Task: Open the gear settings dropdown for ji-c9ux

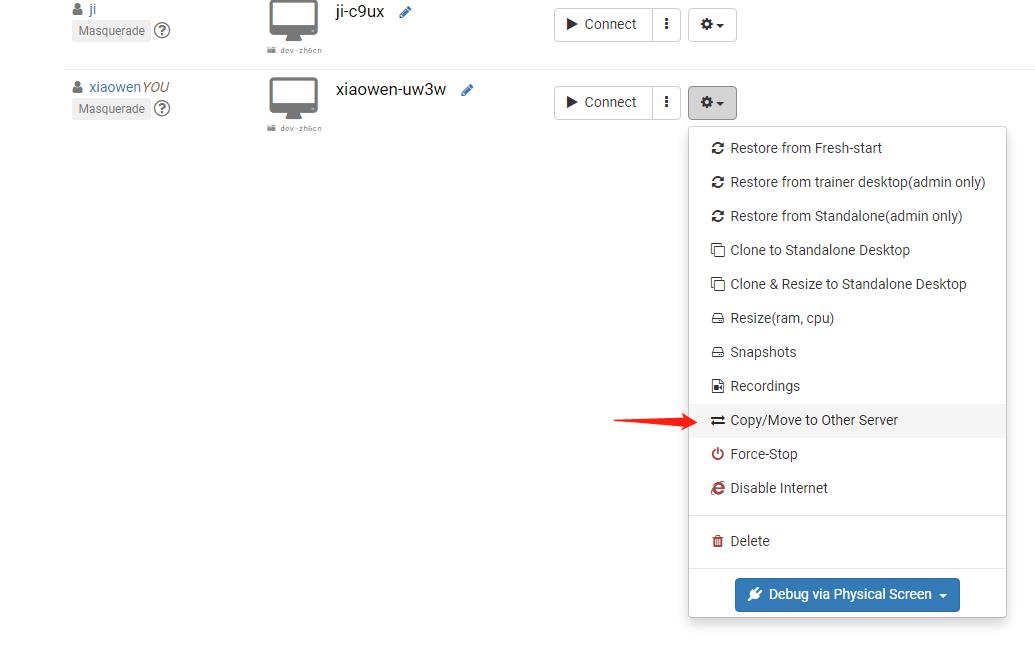Action: click(712, 24)
